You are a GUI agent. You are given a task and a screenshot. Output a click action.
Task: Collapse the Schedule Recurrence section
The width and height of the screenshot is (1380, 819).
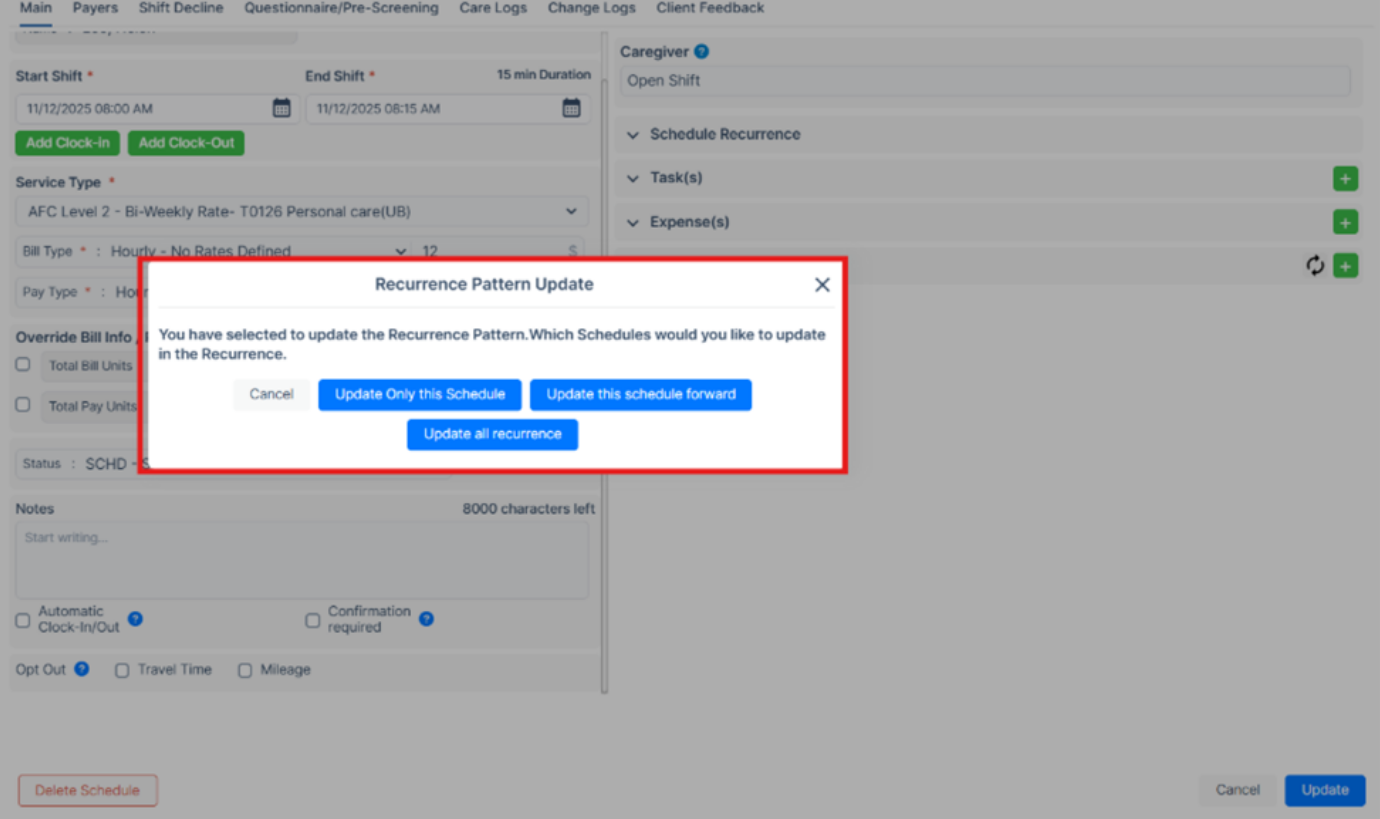pyautogui.click(x=632, y=133)
